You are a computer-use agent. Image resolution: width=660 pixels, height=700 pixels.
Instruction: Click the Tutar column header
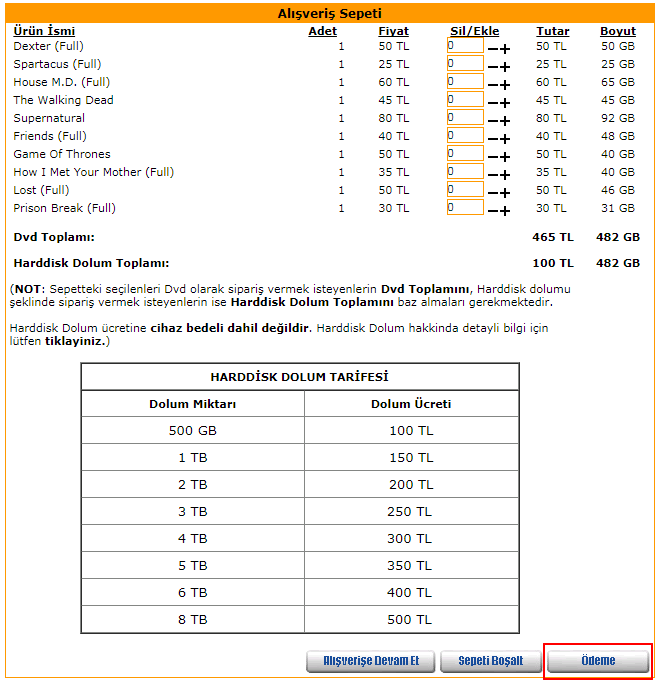[553, 31]
